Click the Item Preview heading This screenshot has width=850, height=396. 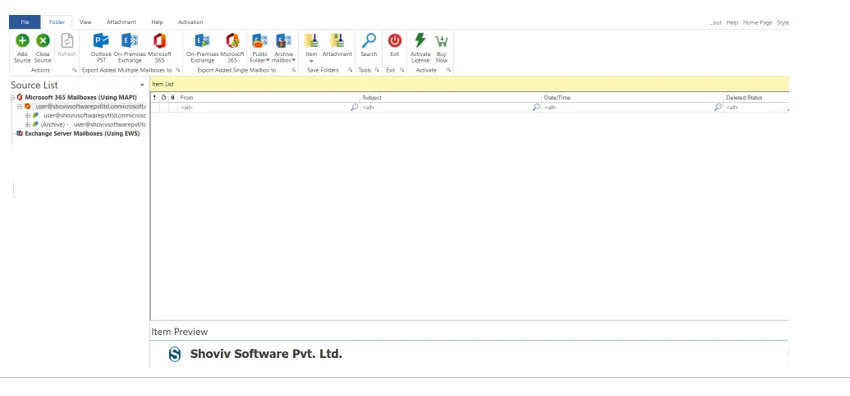pyautogui.click(x=179, y=332)
